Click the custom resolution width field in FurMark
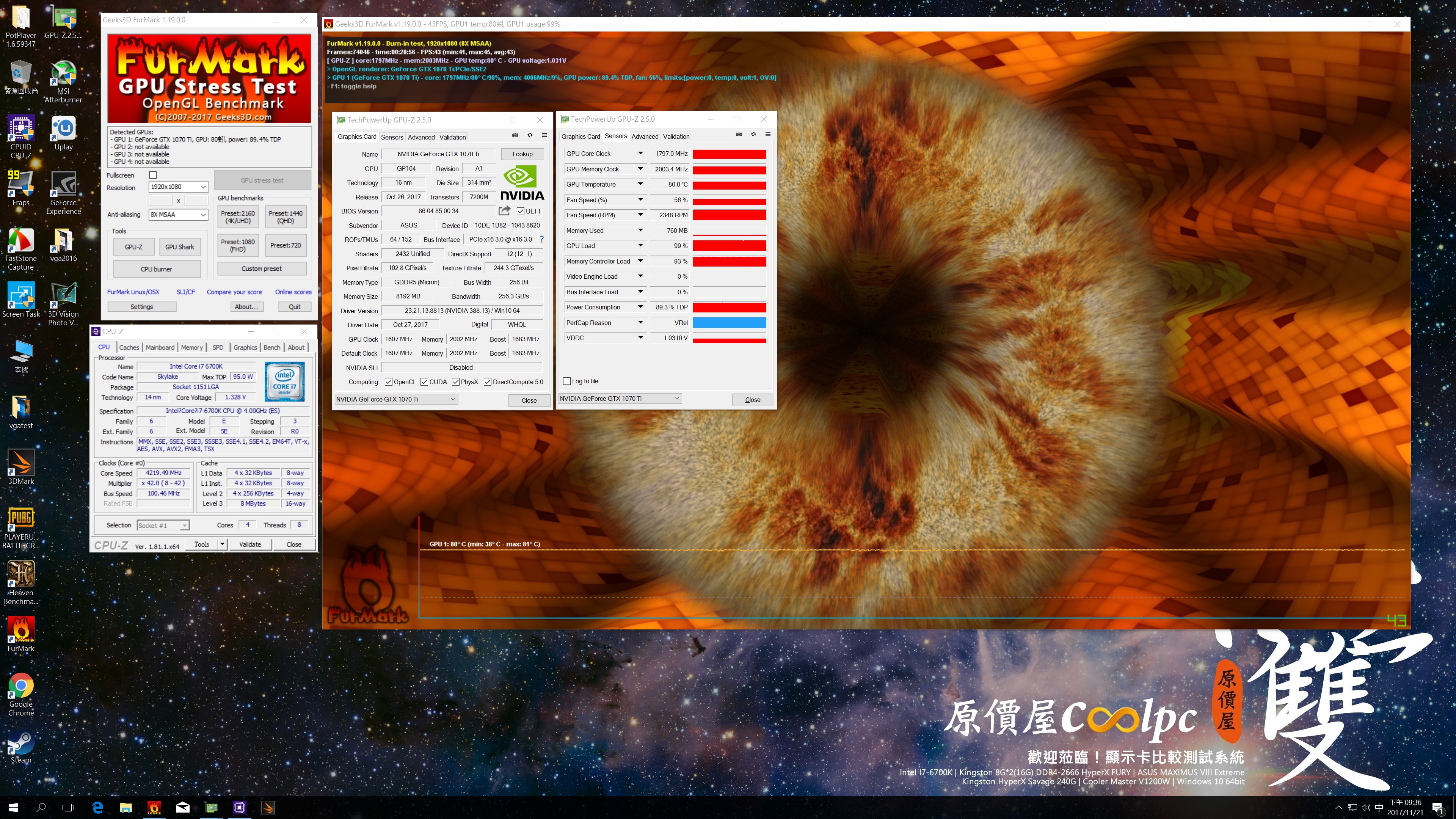1456x819 pixels. [x=160, y=201]
